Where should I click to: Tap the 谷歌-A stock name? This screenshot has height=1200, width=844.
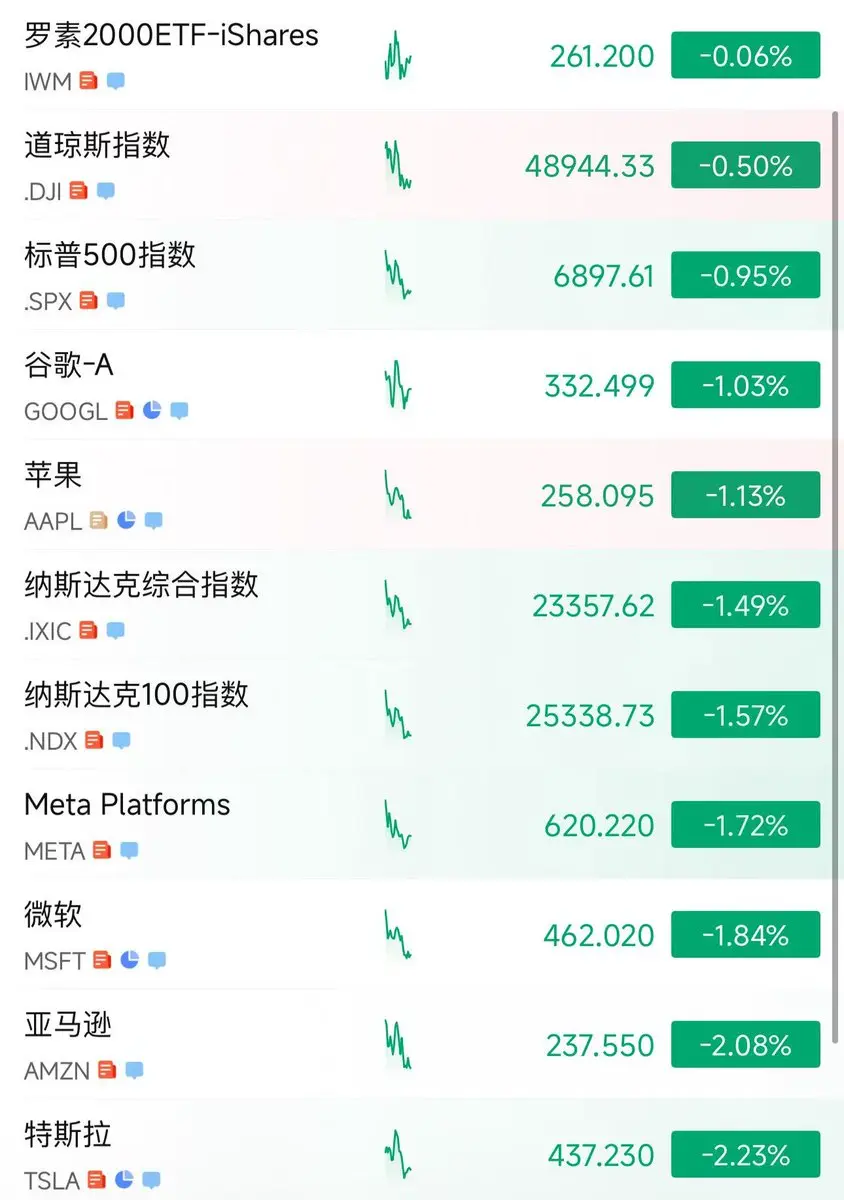pos(69,365)
